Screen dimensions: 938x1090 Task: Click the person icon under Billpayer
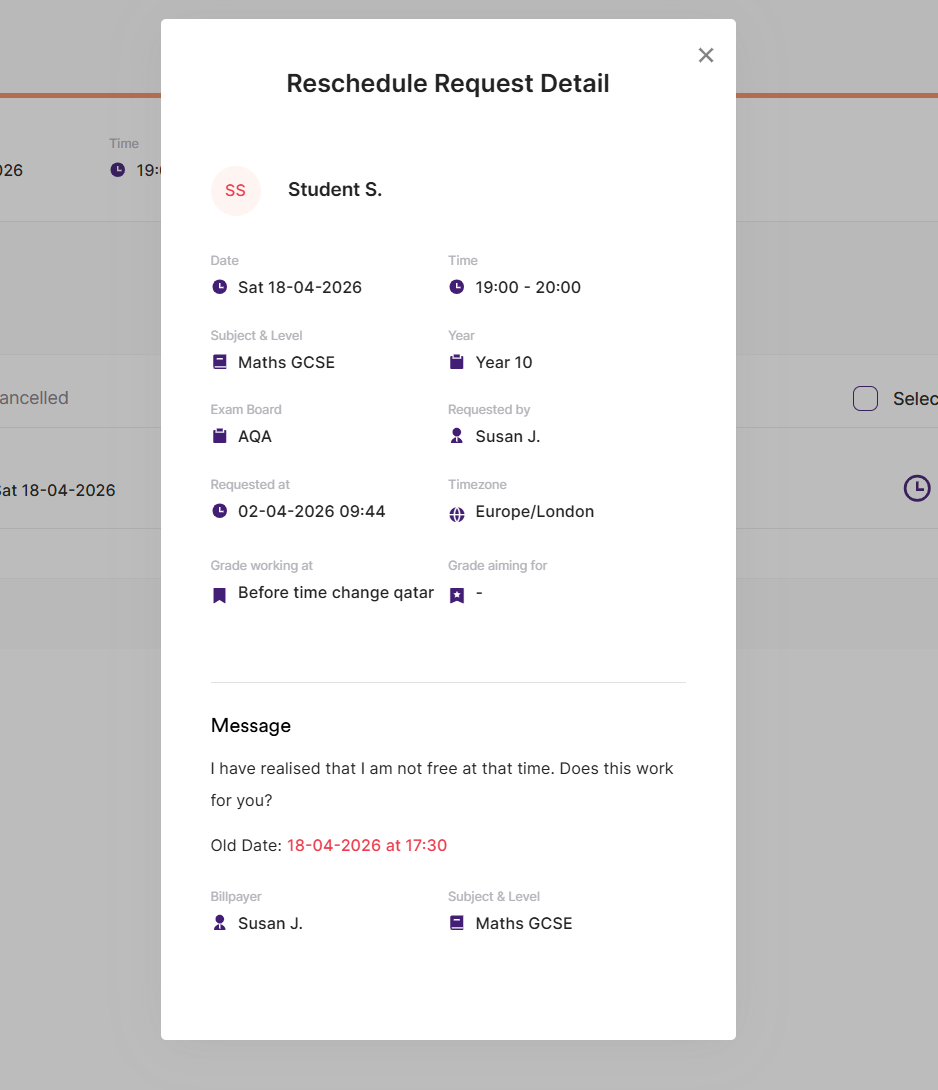[220, 923]
